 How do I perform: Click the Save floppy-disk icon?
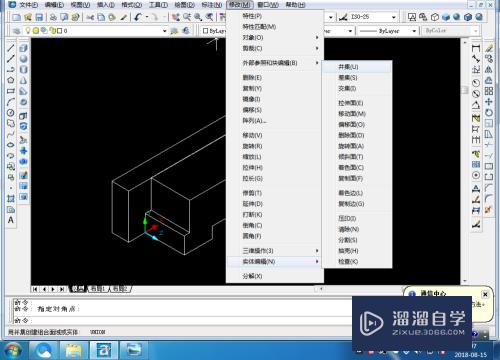(39, 17)
